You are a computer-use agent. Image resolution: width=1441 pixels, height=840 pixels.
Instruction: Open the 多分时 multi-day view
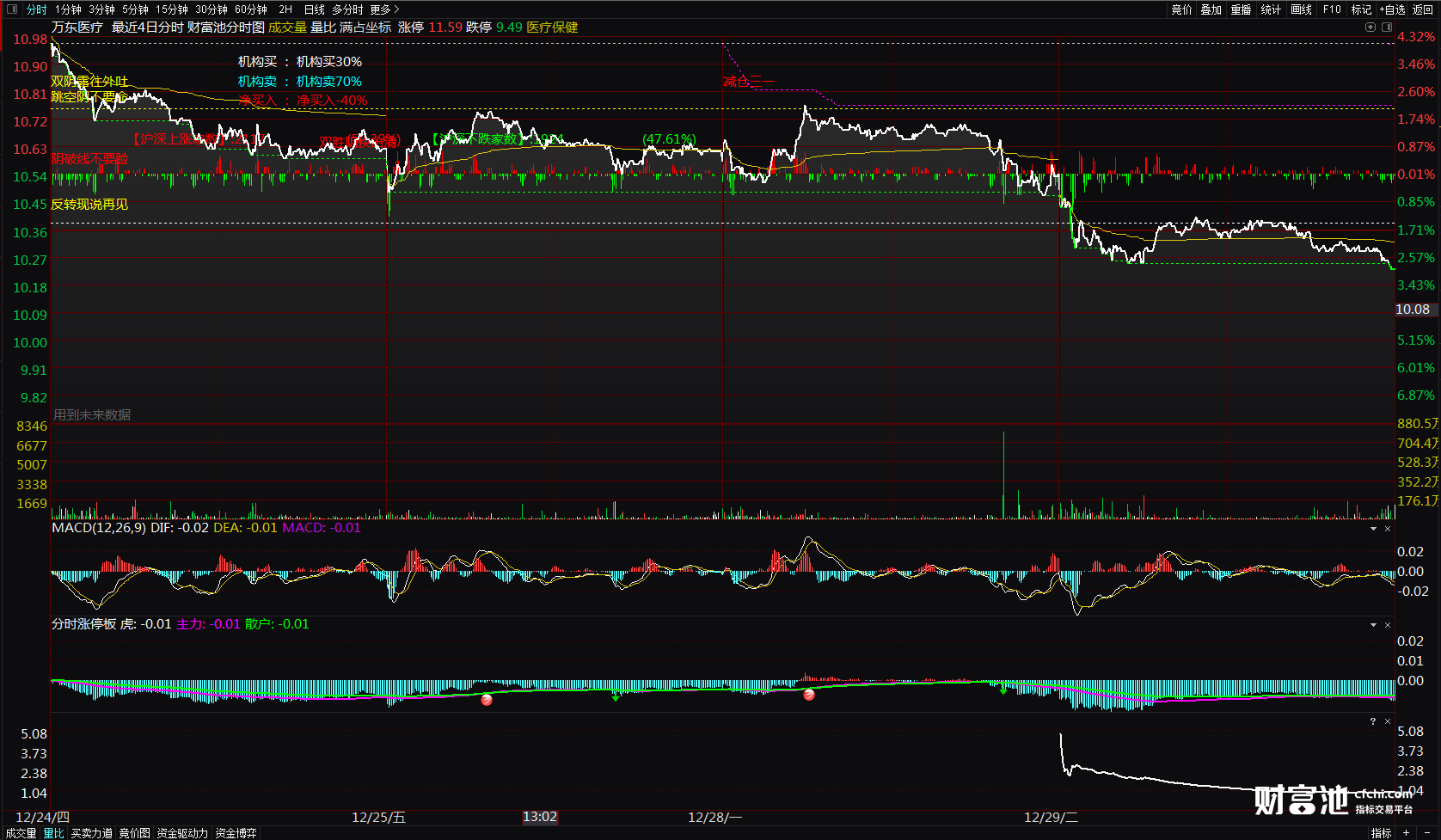tap(347, 9)
